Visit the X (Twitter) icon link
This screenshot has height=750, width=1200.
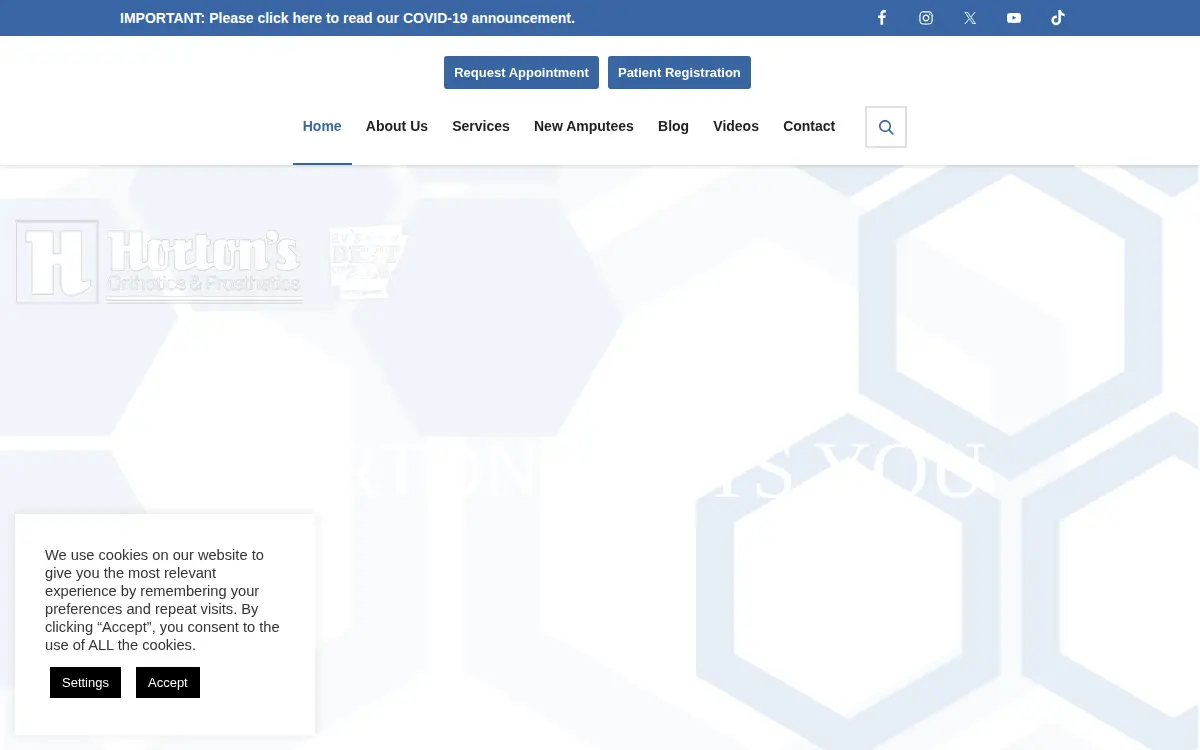(970, 18)
